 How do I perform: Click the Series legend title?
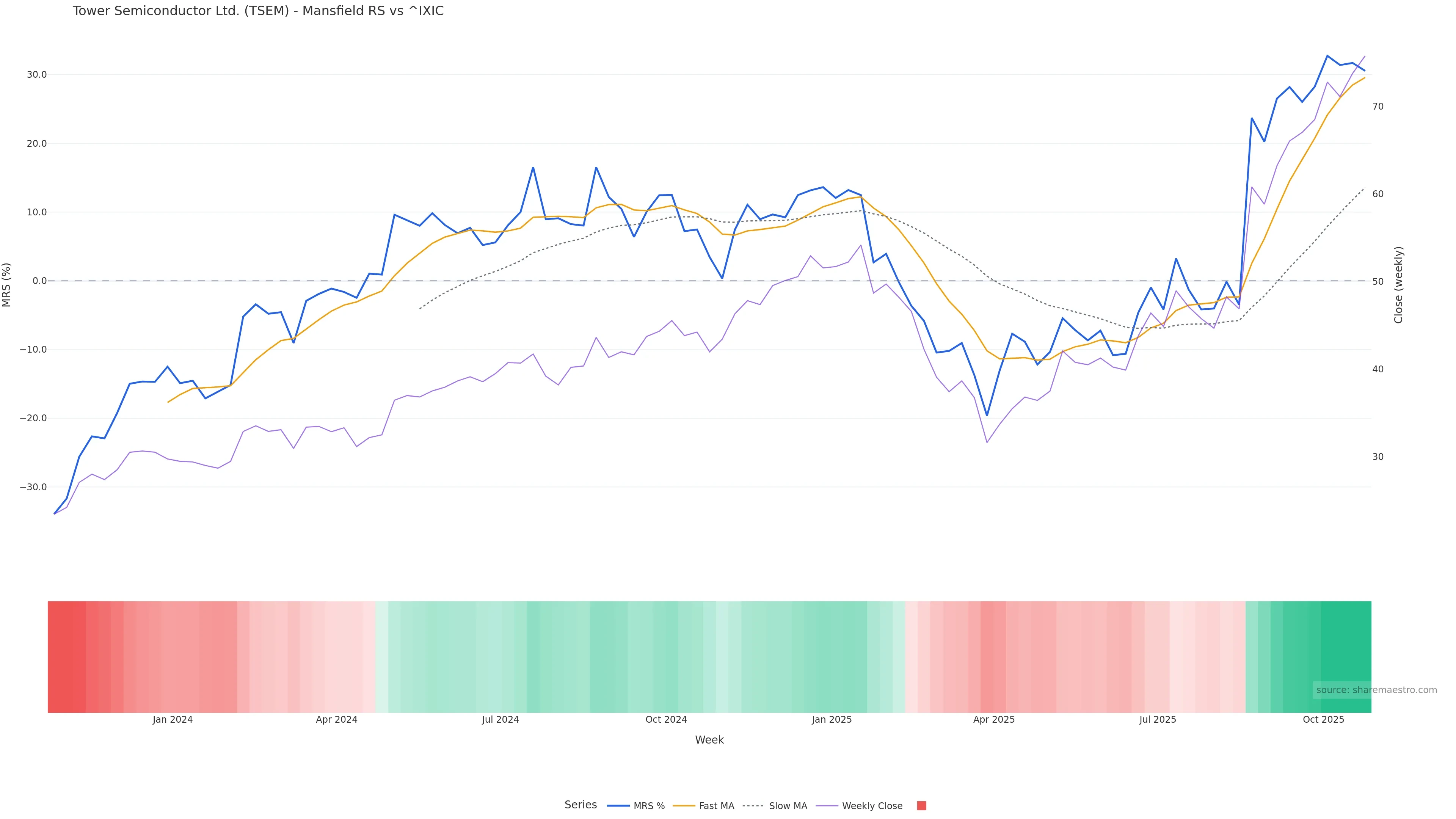click(x=581, y=805)
